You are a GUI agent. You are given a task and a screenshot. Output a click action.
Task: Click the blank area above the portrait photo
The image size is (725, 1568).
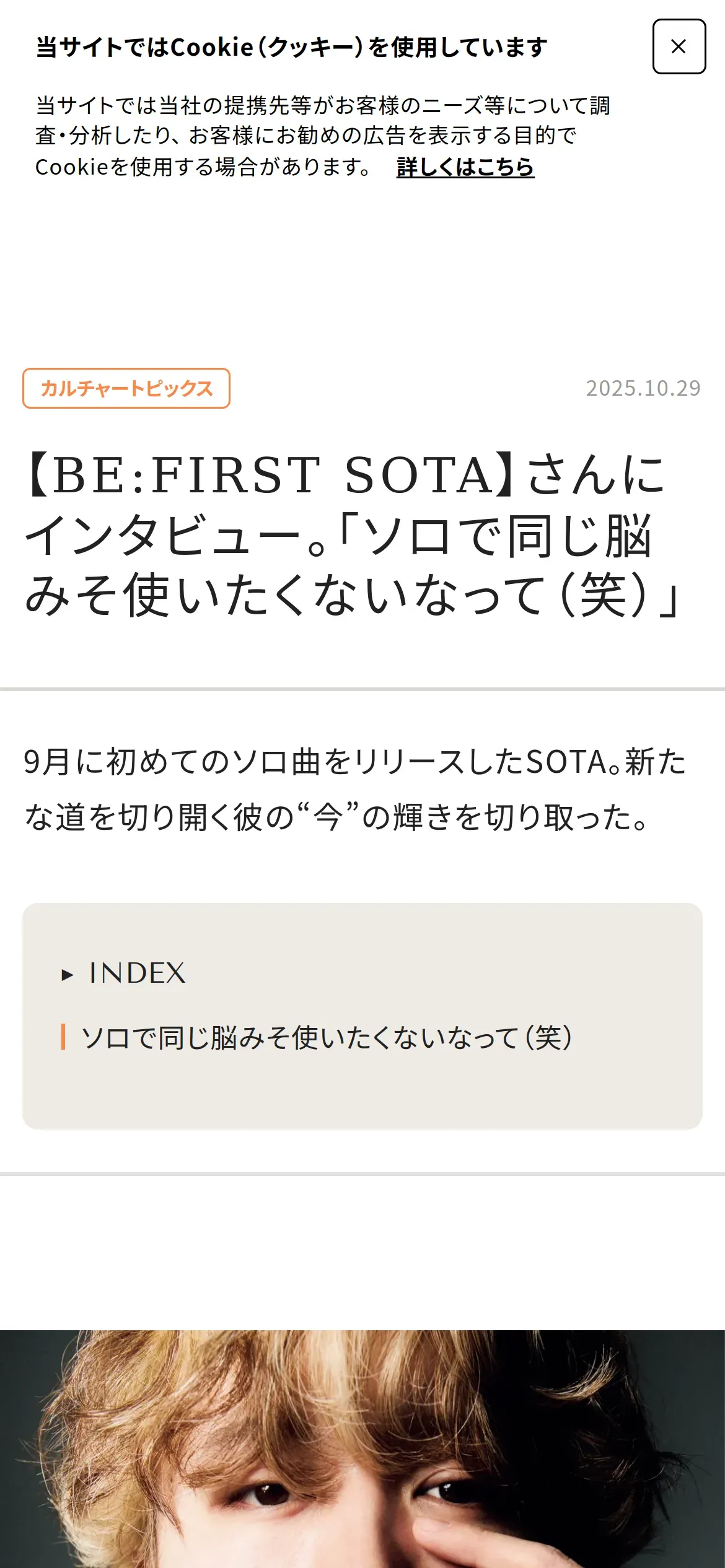[362, 1257]
